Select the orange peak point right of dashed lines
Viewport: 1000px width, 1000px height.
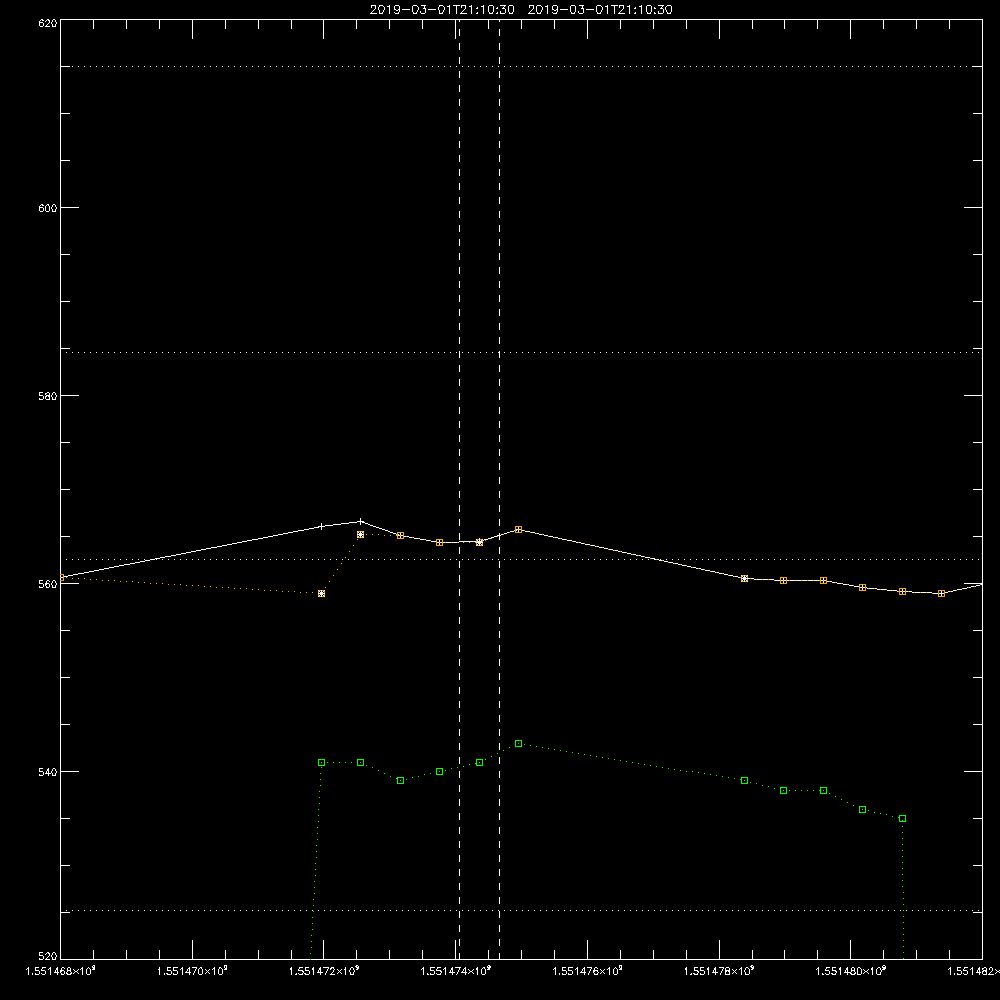click(518, 529)
